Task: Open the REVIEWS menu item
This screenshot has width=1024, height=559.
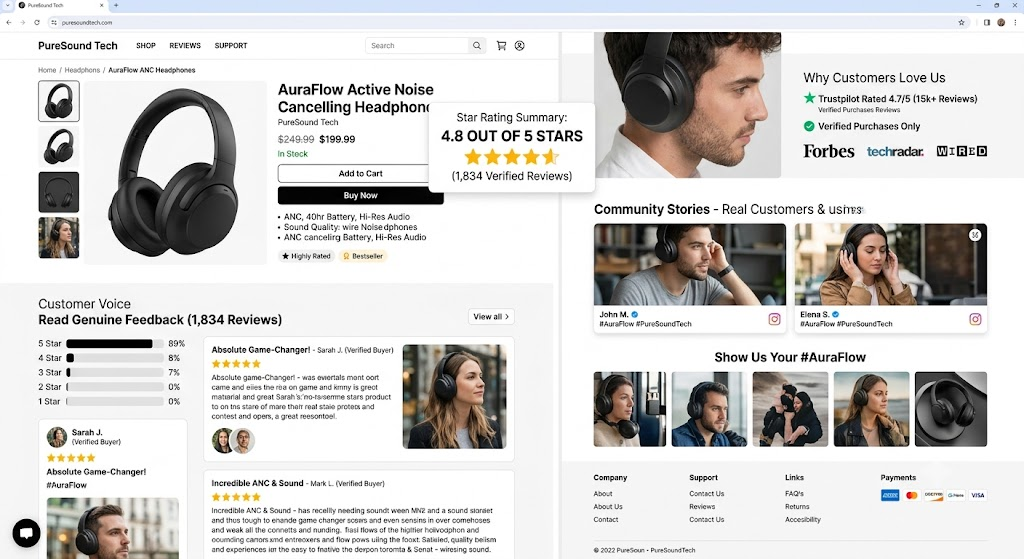Action: 185,46
